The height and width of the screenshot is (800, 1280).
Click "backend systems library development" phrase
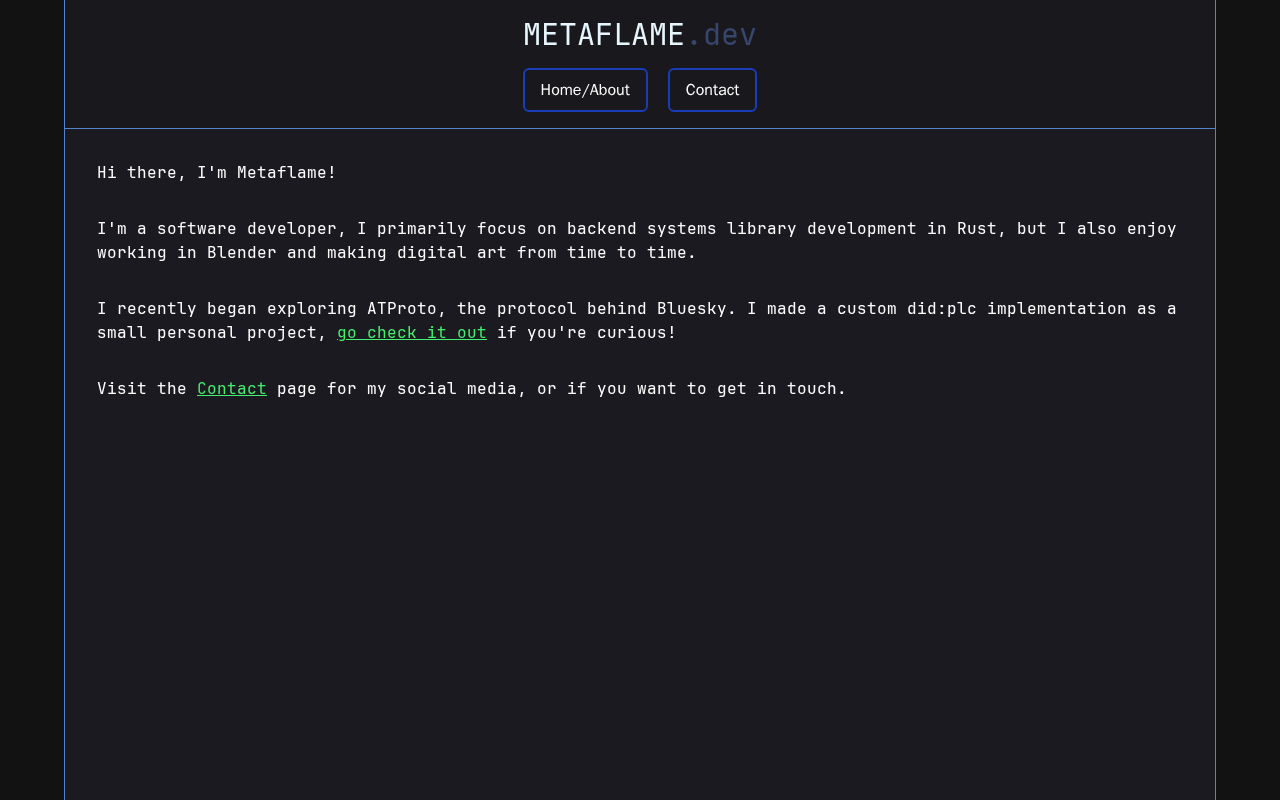[x=742, y=228]
